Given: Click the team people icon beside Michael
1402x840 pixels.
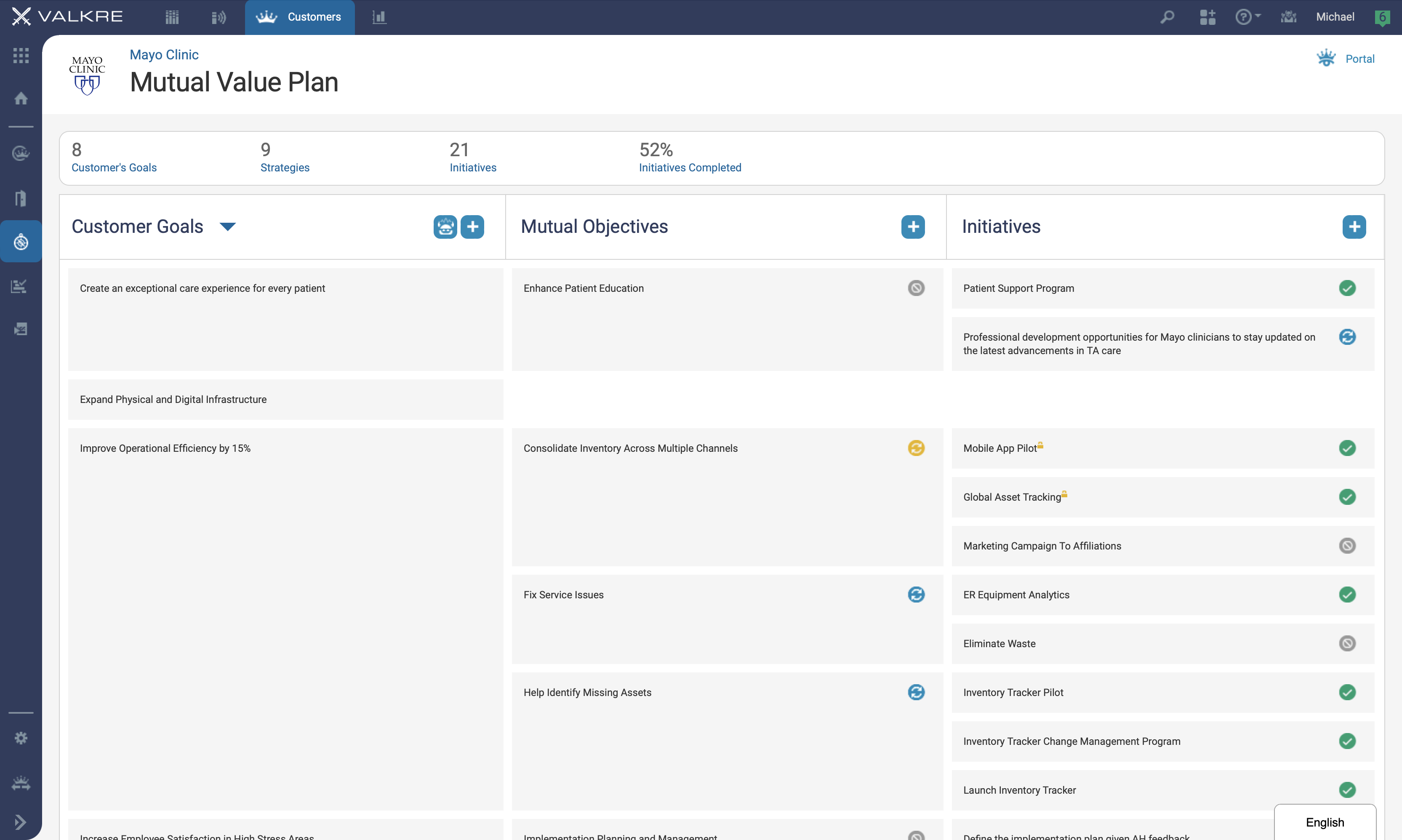Looking at the screenshot, I should point(1288,17).
